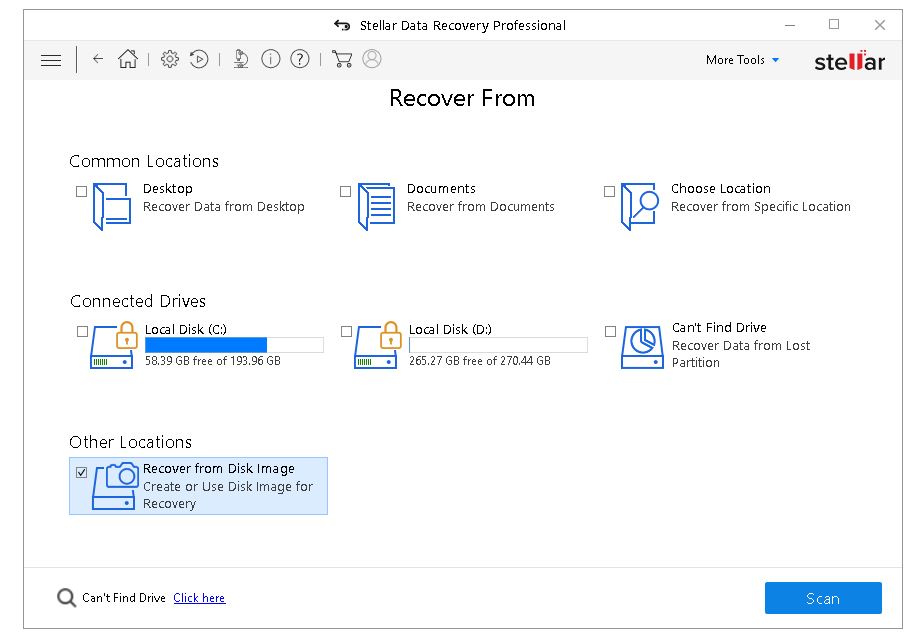Image resolution: width=918 pixels, height=639 pixels.
Task: Start the Scan
Action: tap(823, 598)
